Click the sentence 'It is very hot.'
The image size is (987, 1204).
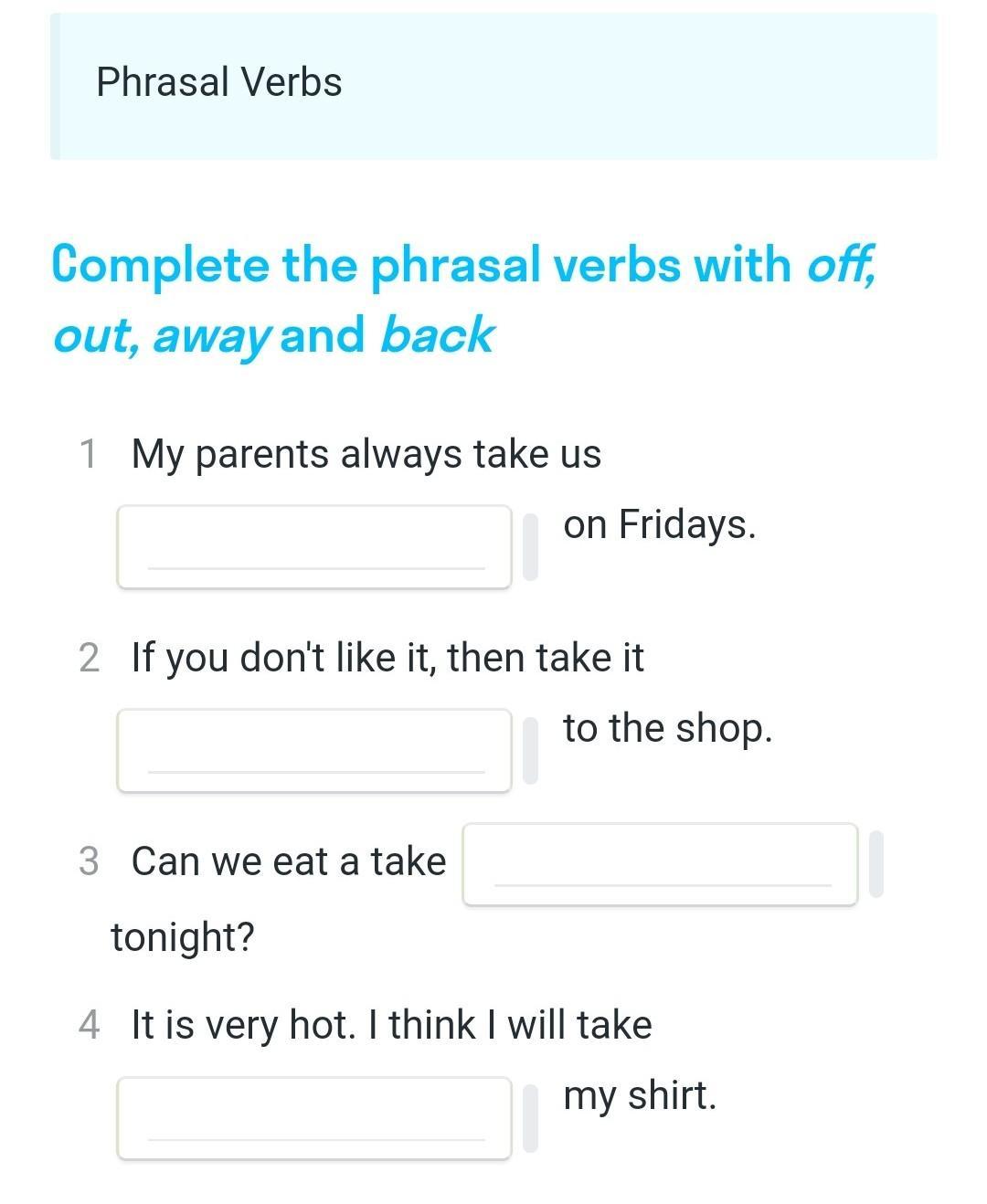(x=244, y=1026)
